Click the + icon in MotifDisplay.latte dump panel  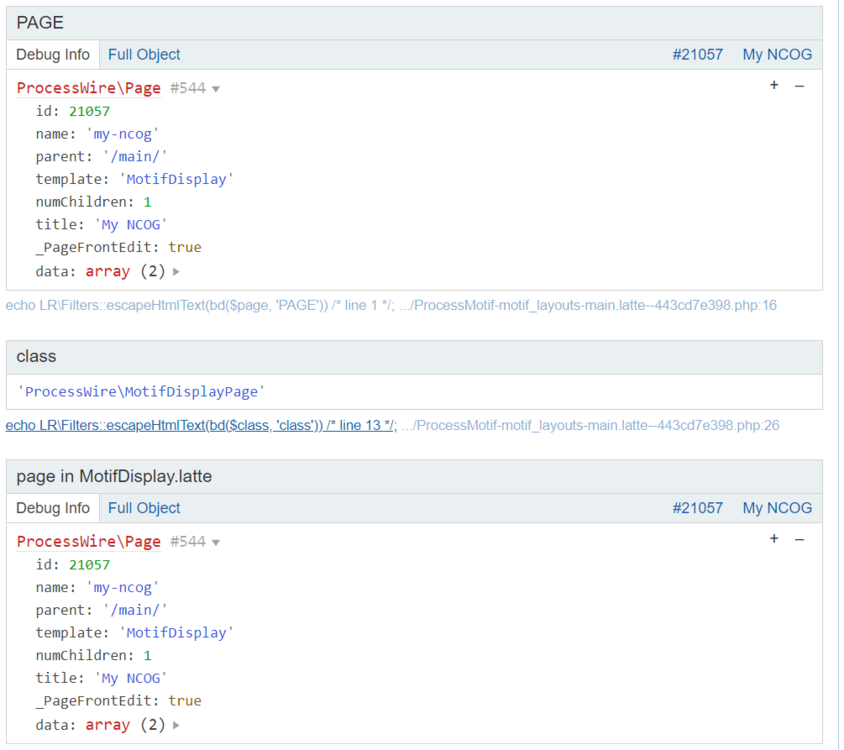(774, 539)
